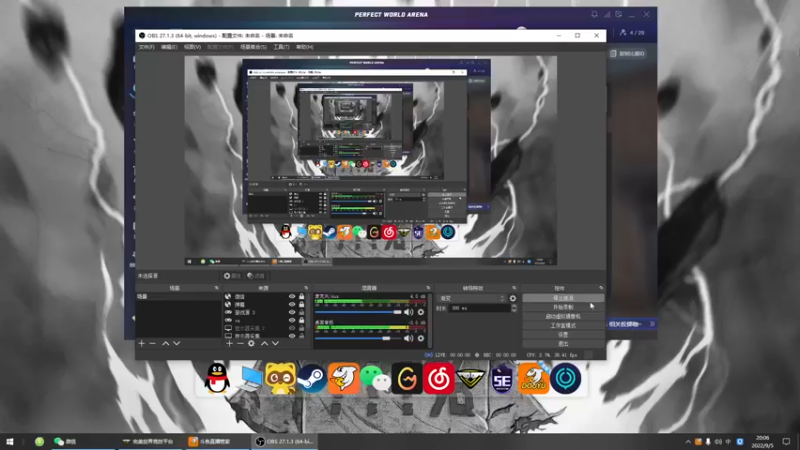Click 启动虚拟摄像机 button
The image size is (800, 450).
pyautogui.click(x=563, y=316)
